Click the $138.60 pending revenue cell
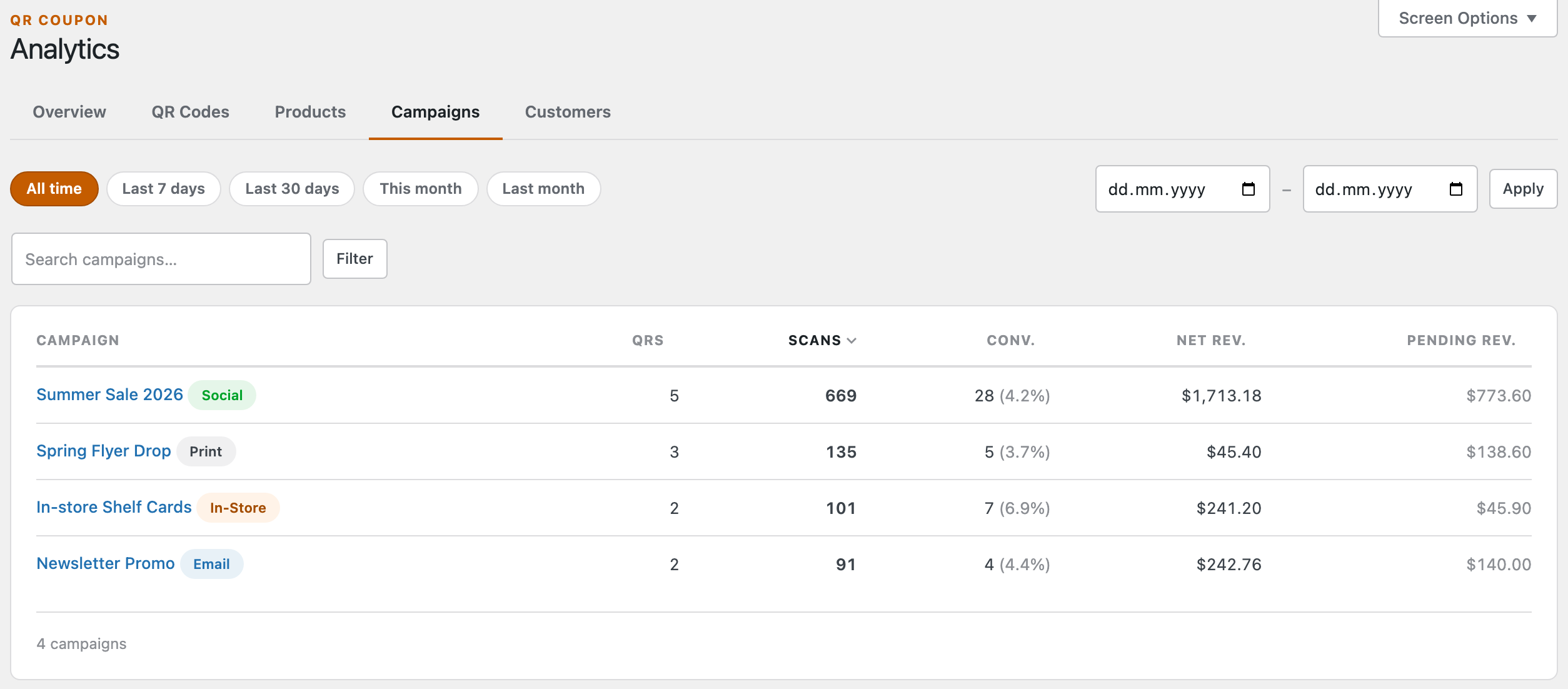 (x=1499, y=451)
